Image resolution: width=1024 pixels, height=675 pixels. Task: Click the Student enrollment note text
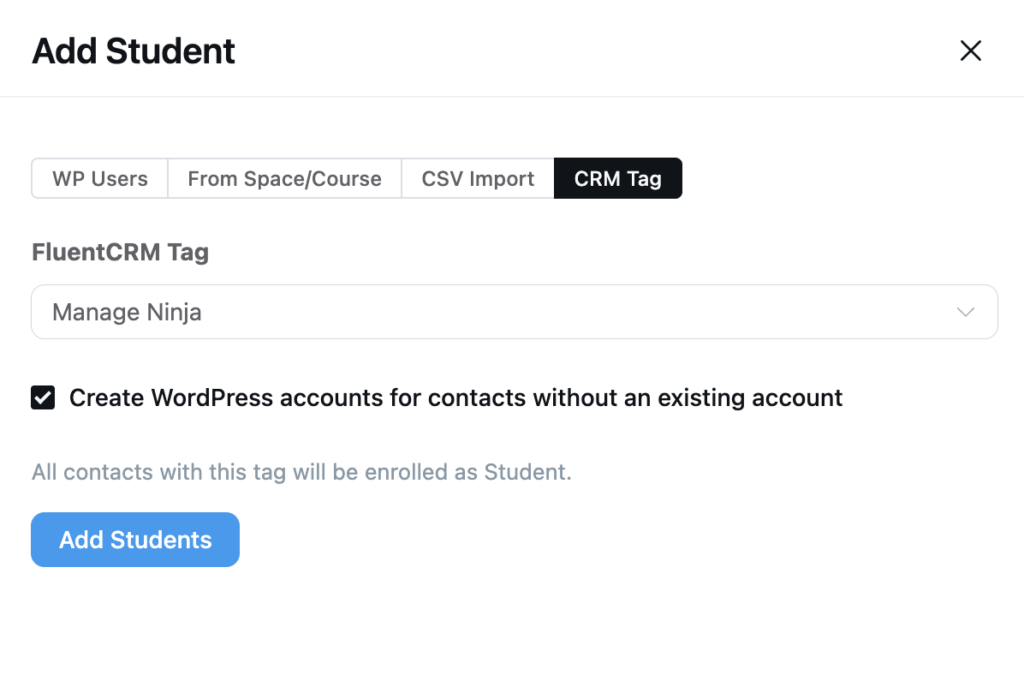coord(300,471)
